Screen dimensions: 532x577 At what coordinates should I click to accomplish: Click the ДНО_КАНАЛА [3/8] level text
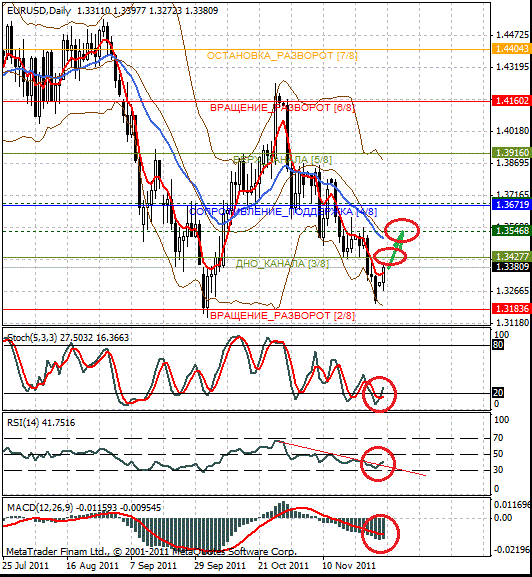[282, 263]
